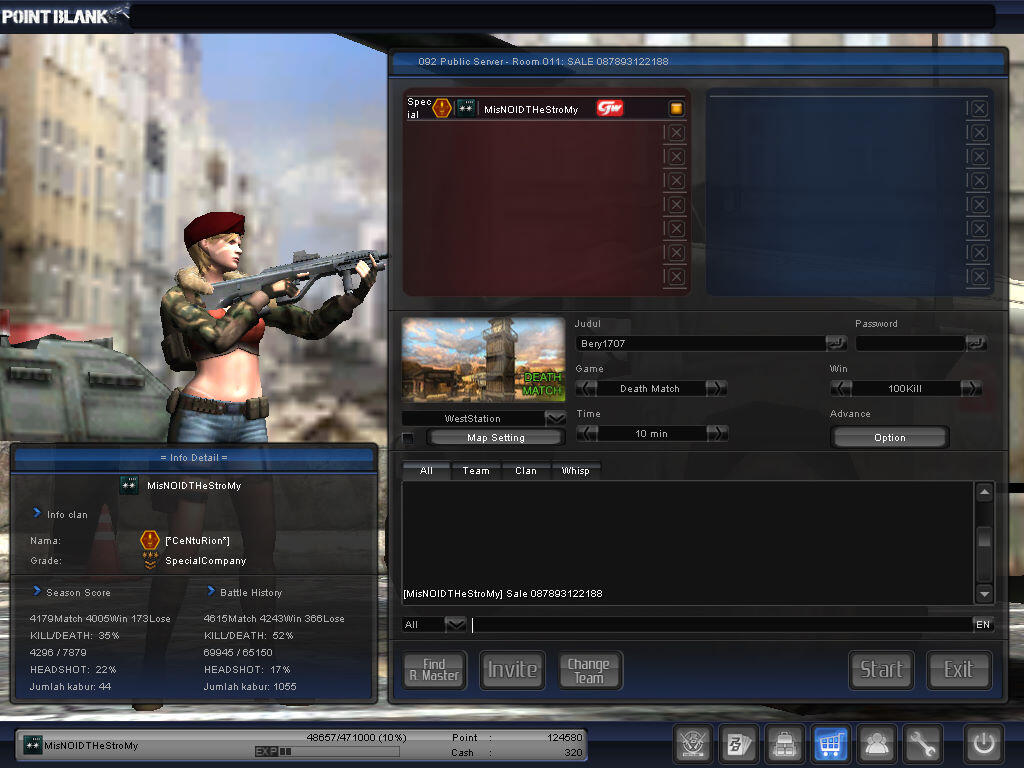Click the chat scroll down arrow

point(984,594)
